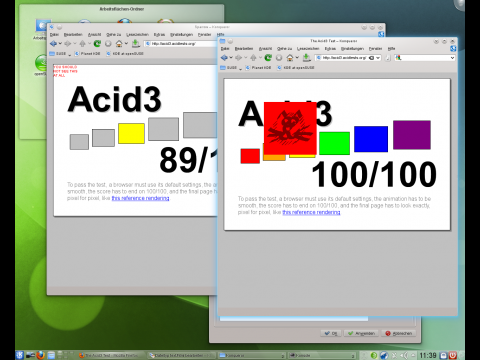
Task: Open Datei menu in front 100/100 window
Action: (x=225, y=49)
